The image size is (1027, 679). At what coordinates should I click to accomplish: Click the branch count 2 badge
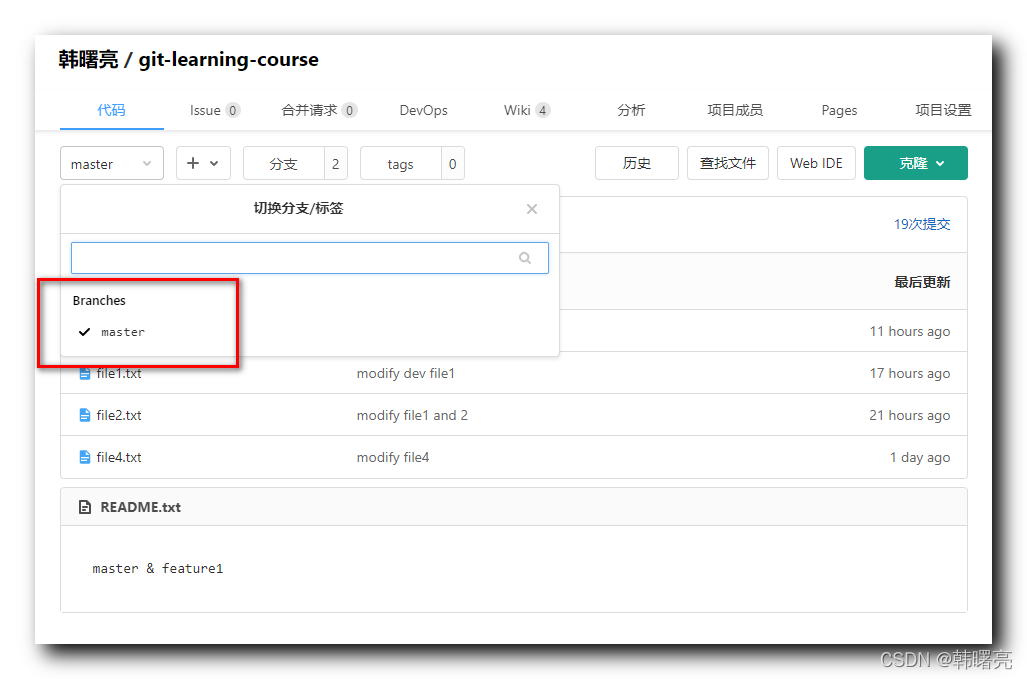pyautogui.click(x=335, y=163)
